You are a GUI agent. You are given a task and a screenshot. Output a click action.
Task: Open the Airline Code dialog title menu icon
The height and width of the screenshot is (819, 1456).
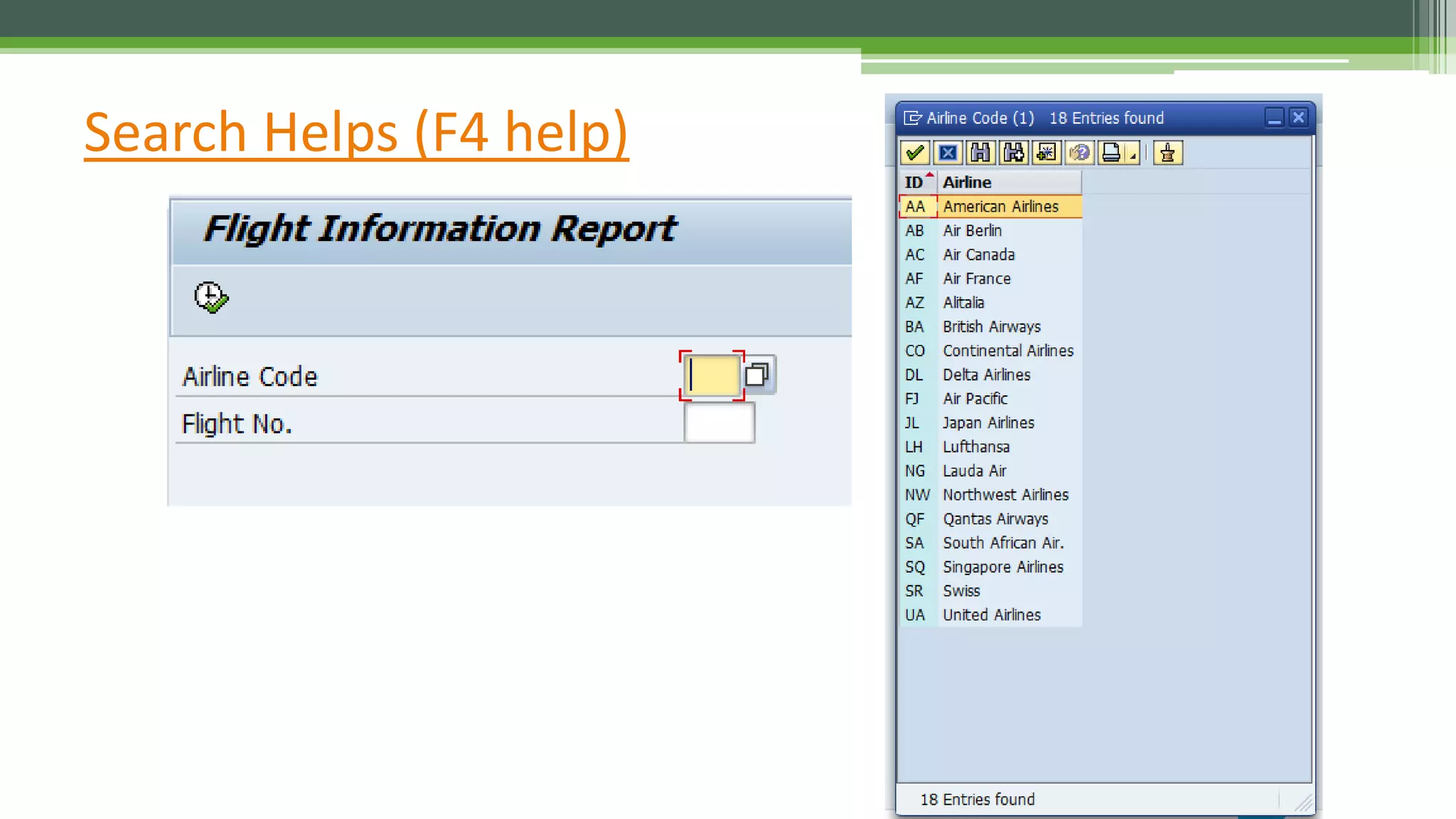click(912, 118)
